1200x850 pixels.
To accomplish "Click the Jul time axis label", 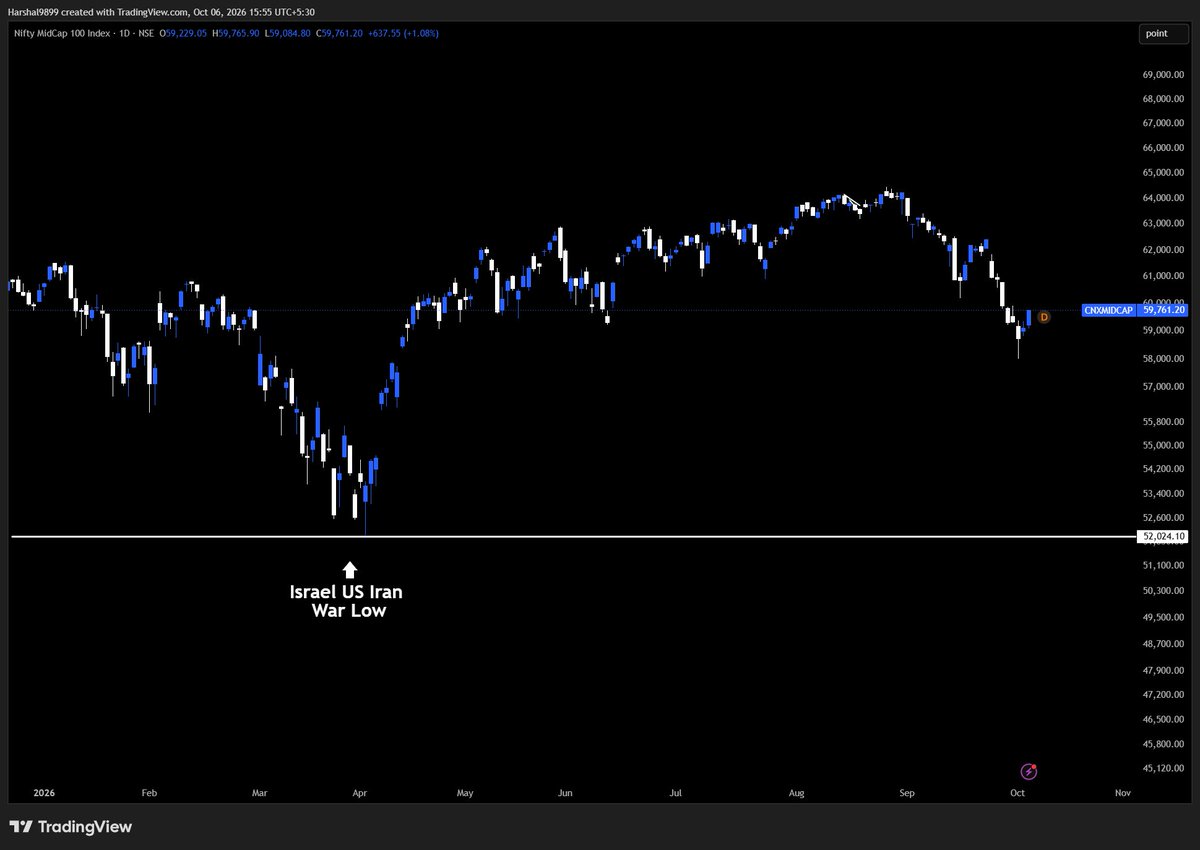I will click(x=676, y=793).
